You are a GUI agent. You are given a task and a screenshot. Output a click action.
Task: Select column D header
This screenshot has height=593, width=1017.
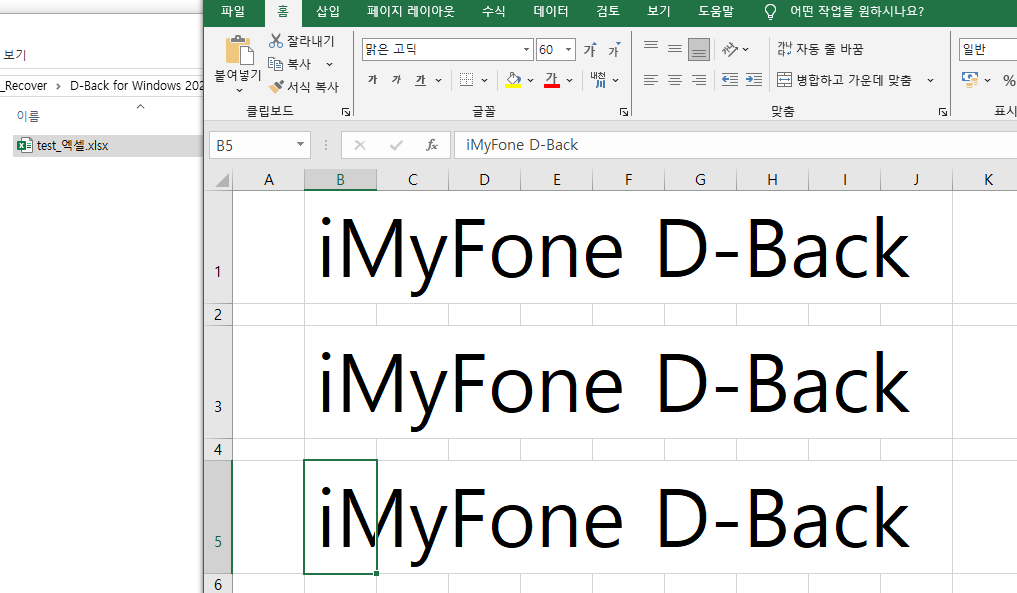click(x=484, y=180)
